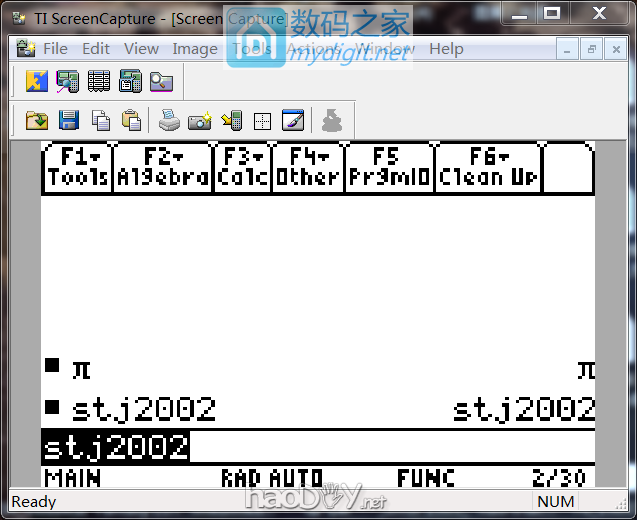Click the copy icon in the toolbar
Image resolution: width=637 pixels, height=520 pixels.
tap(100, 121)
